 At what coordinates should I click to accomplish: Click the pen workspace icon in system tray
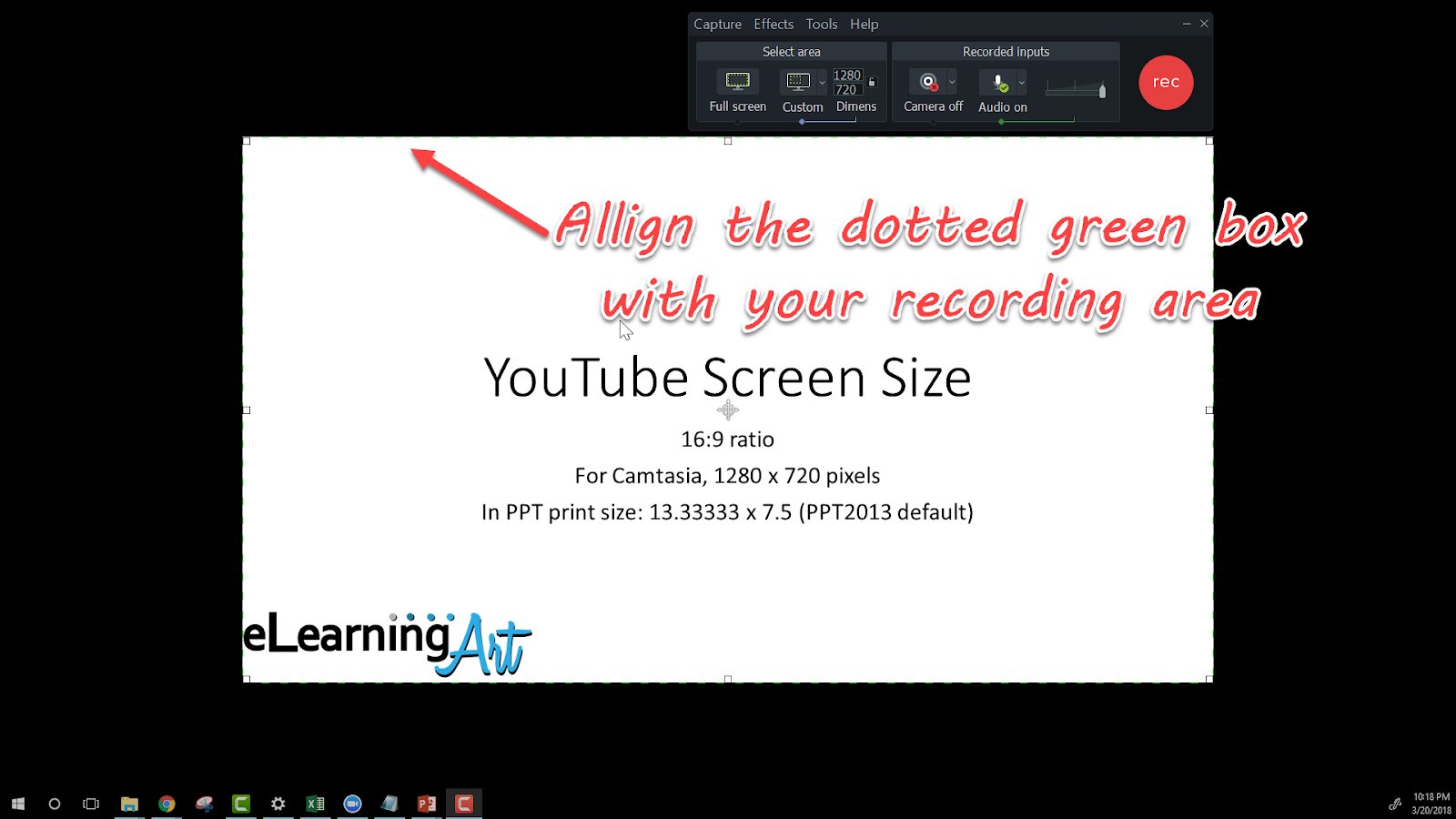point(1395,804)
